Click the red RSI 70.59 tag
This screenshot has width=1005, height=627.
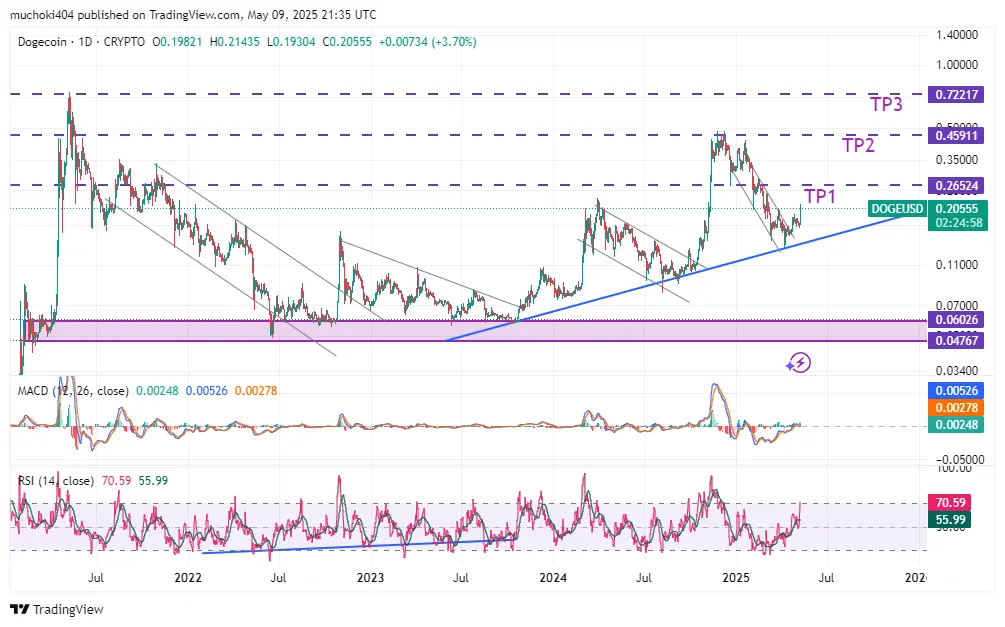950,502
